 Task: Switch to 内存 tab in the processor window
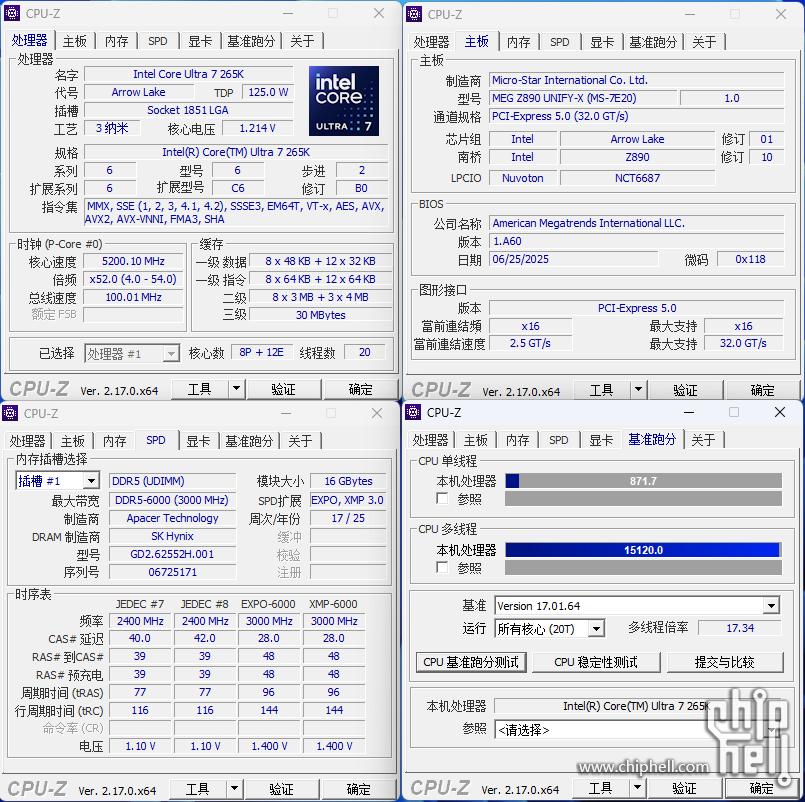(117, 41)
